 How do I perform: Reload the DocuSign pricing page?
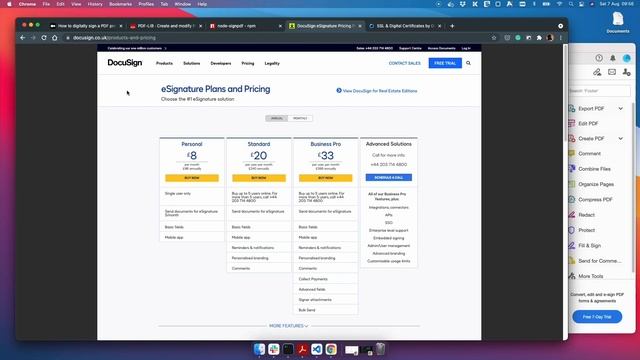pos(44,38)
